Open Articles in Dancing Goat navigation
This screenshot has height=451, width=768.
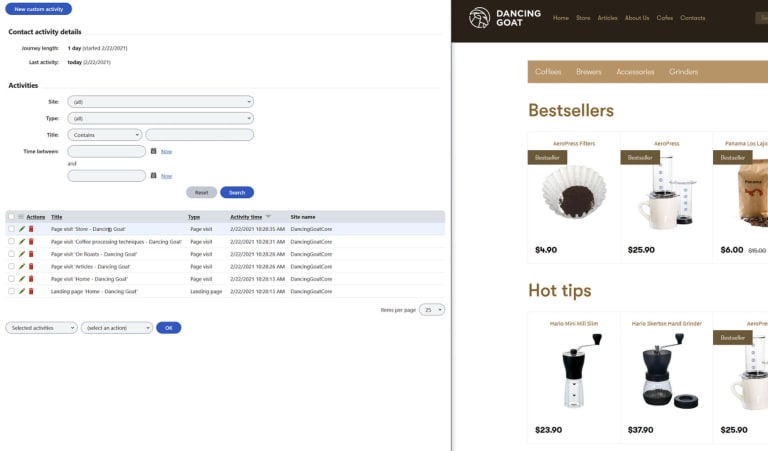[x=607, y=18]
